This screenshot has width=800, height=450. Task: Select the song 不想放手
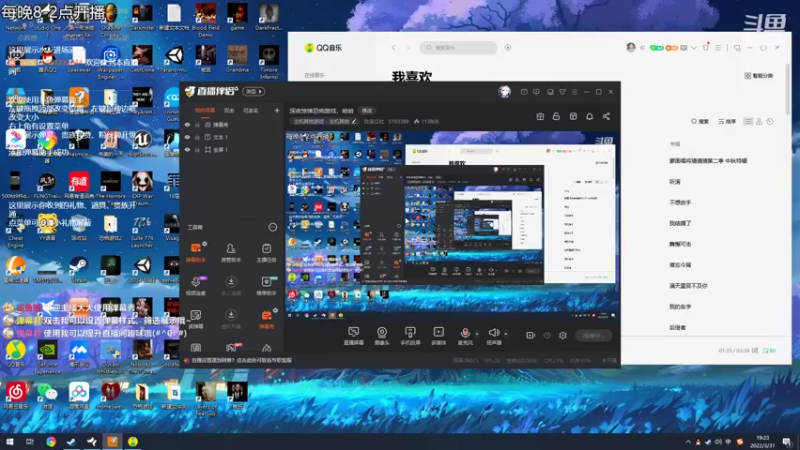pos(680,203)
